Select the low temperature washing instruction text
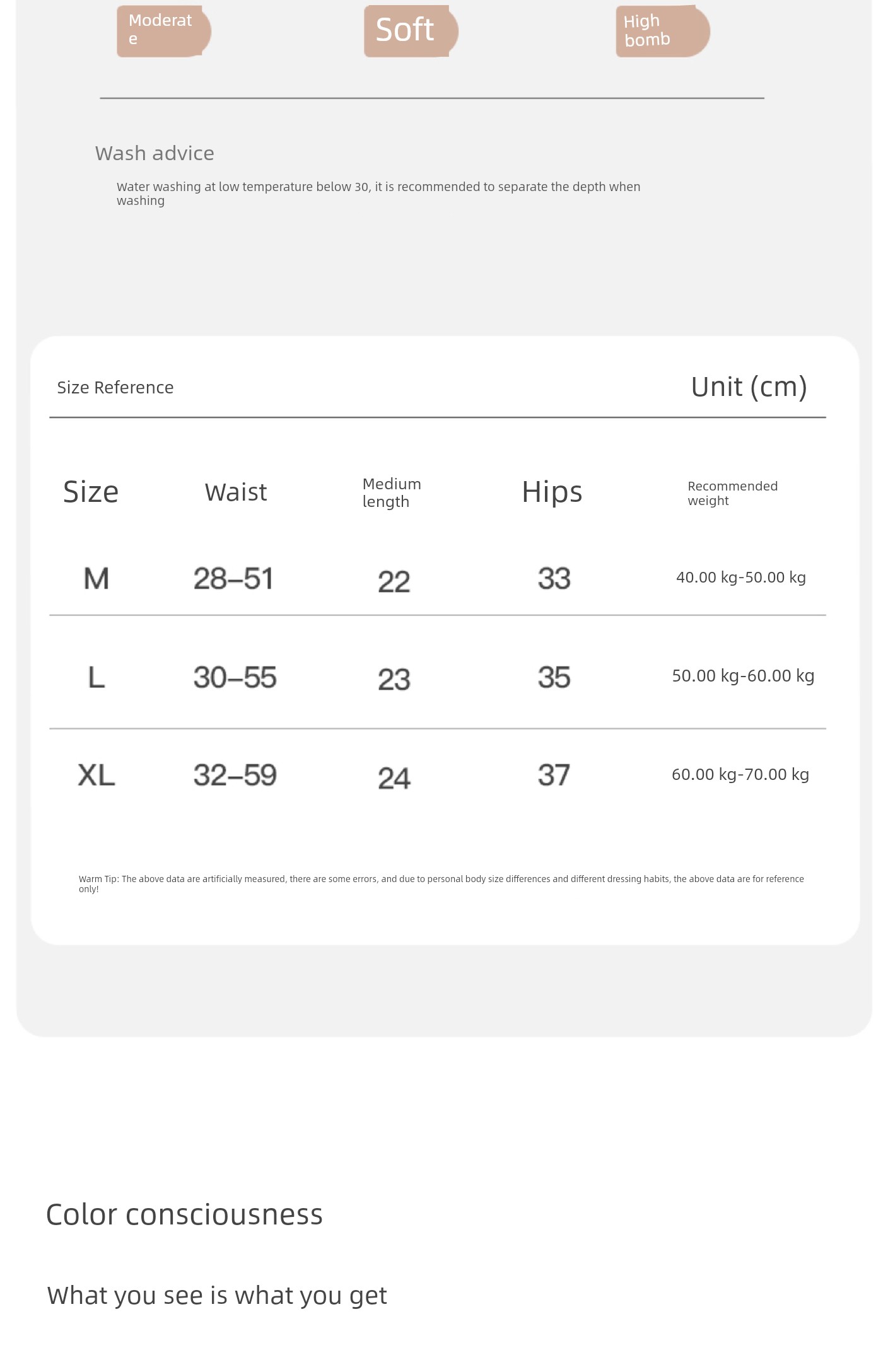Image resolution: width=888 pixels, height=1372 pixels. tap(378, 193)
